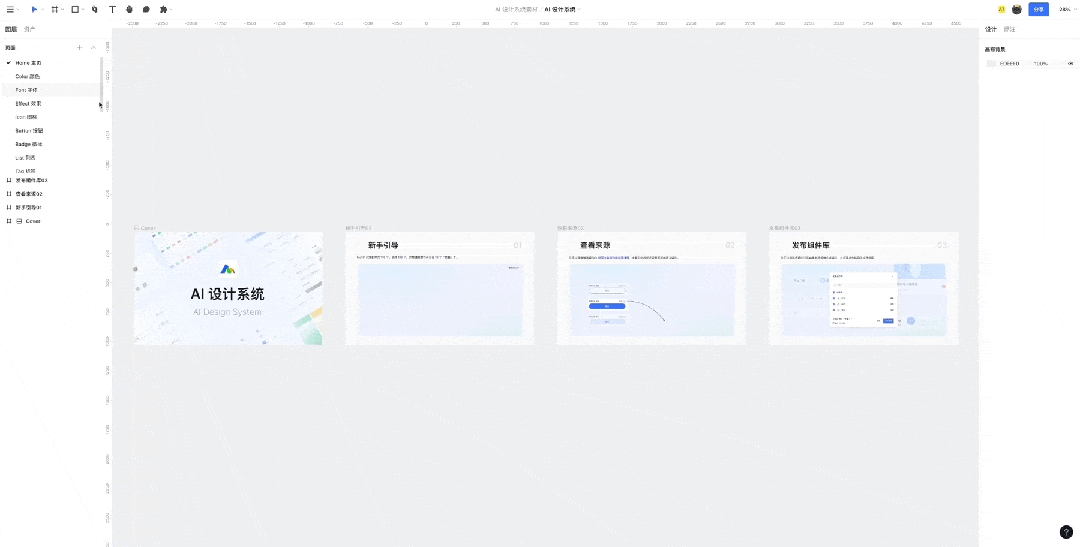Select the Frame tool
This screenshot has width=1080, height=547.
[54, 9]
